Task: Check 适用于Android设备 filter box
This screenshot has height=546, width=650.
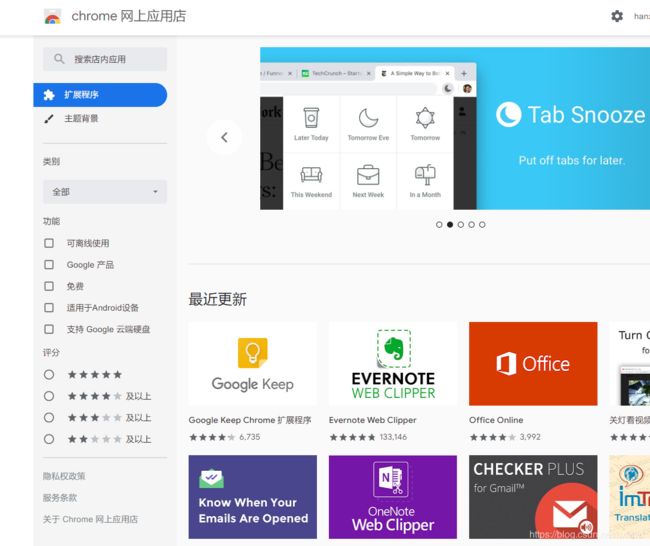Action: 49,308
